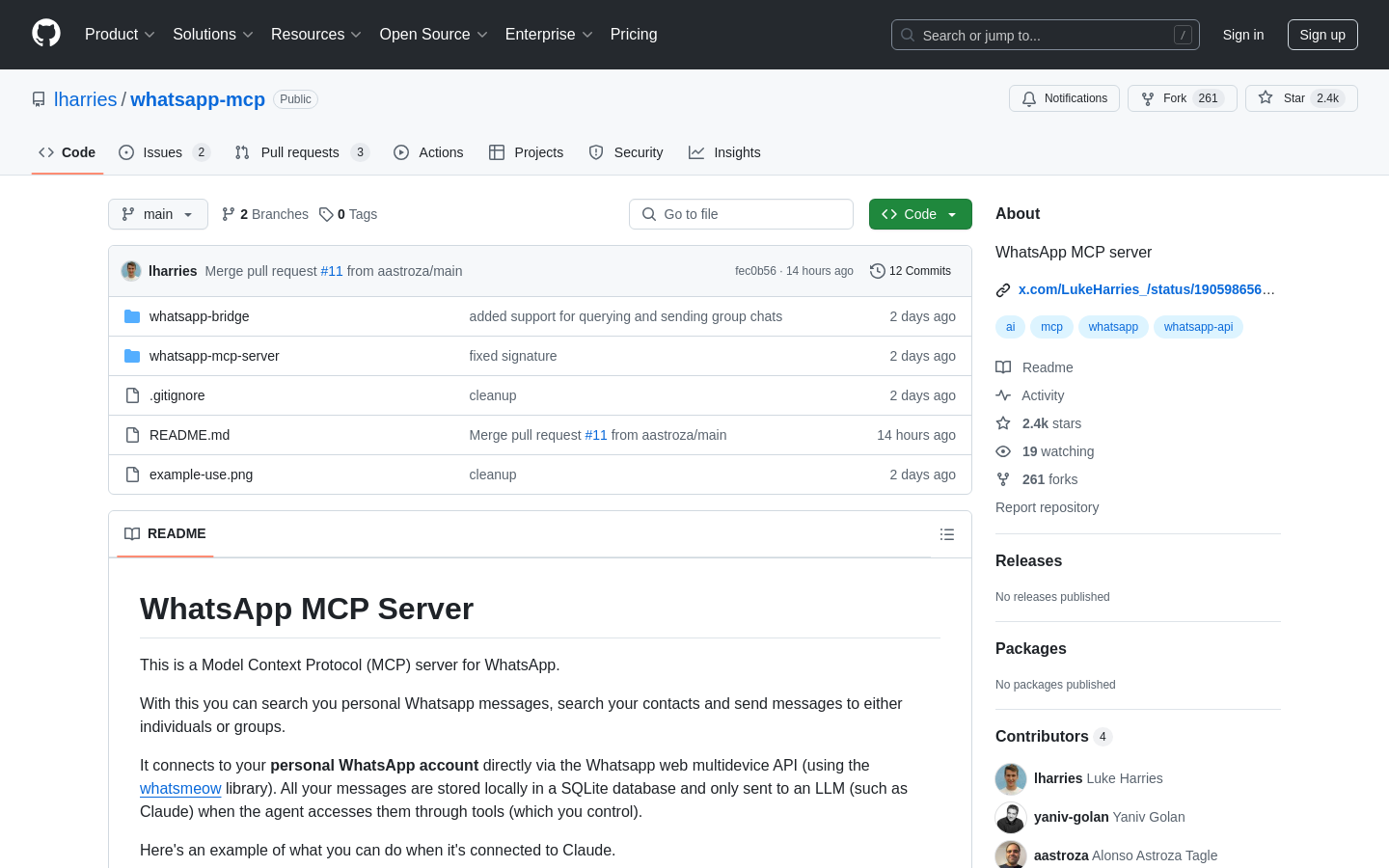1389x868 pixels.
Task: Click lharries author name in commit bar
Action: click(x=173, y=271)
